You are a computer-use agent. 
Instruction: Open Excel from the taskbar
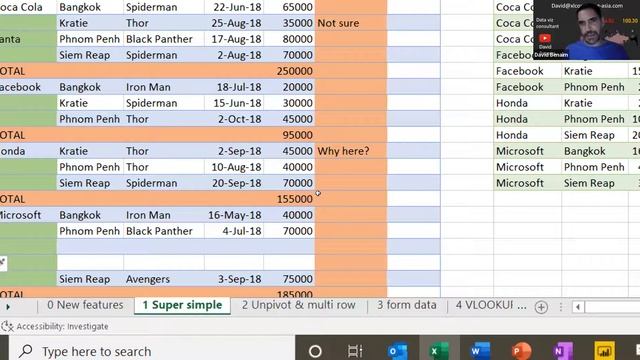point(439,351)
